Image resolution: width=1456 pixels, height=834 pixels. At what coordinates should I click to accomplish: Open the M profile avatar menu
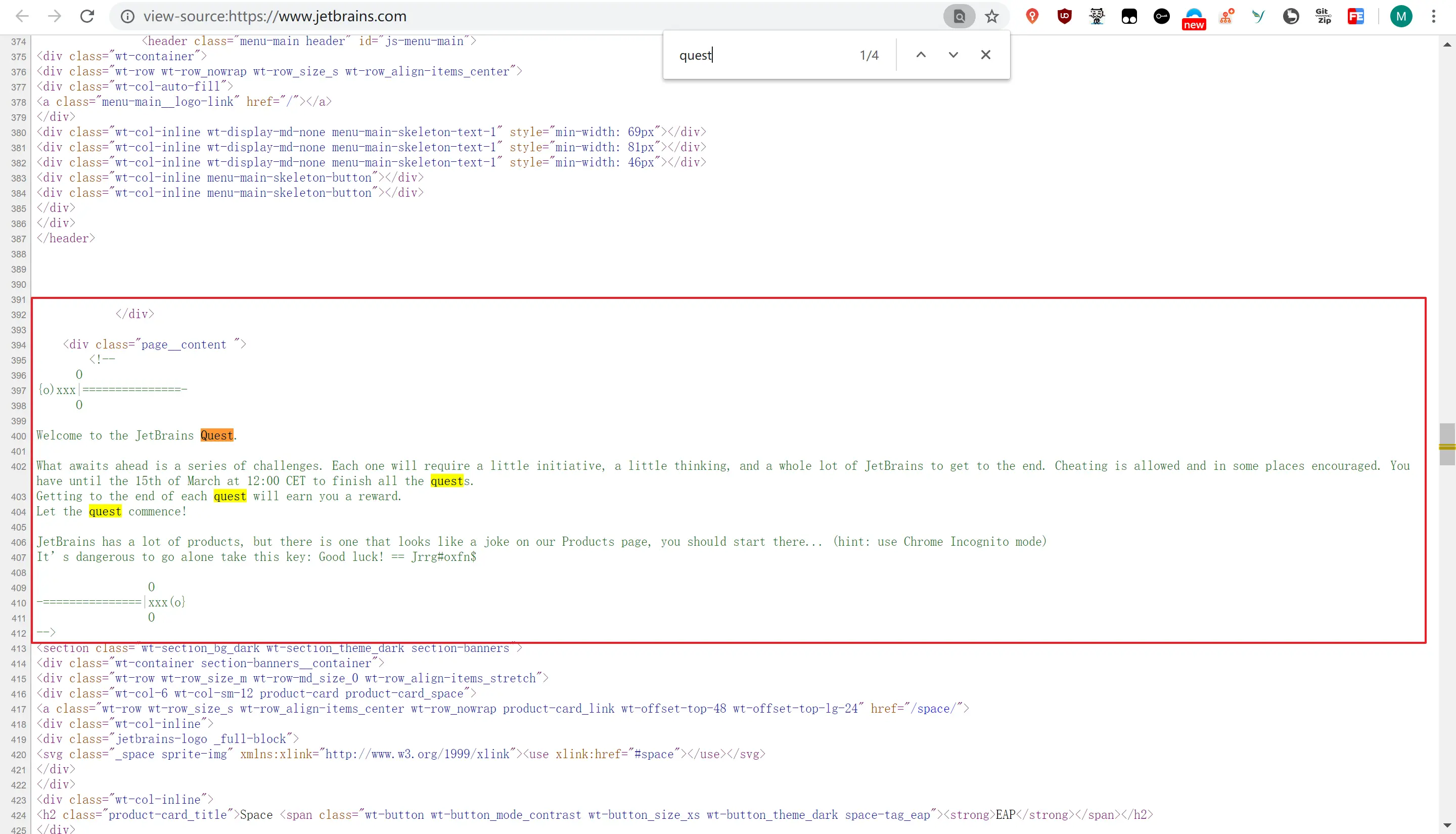[x=1401, y=16]
